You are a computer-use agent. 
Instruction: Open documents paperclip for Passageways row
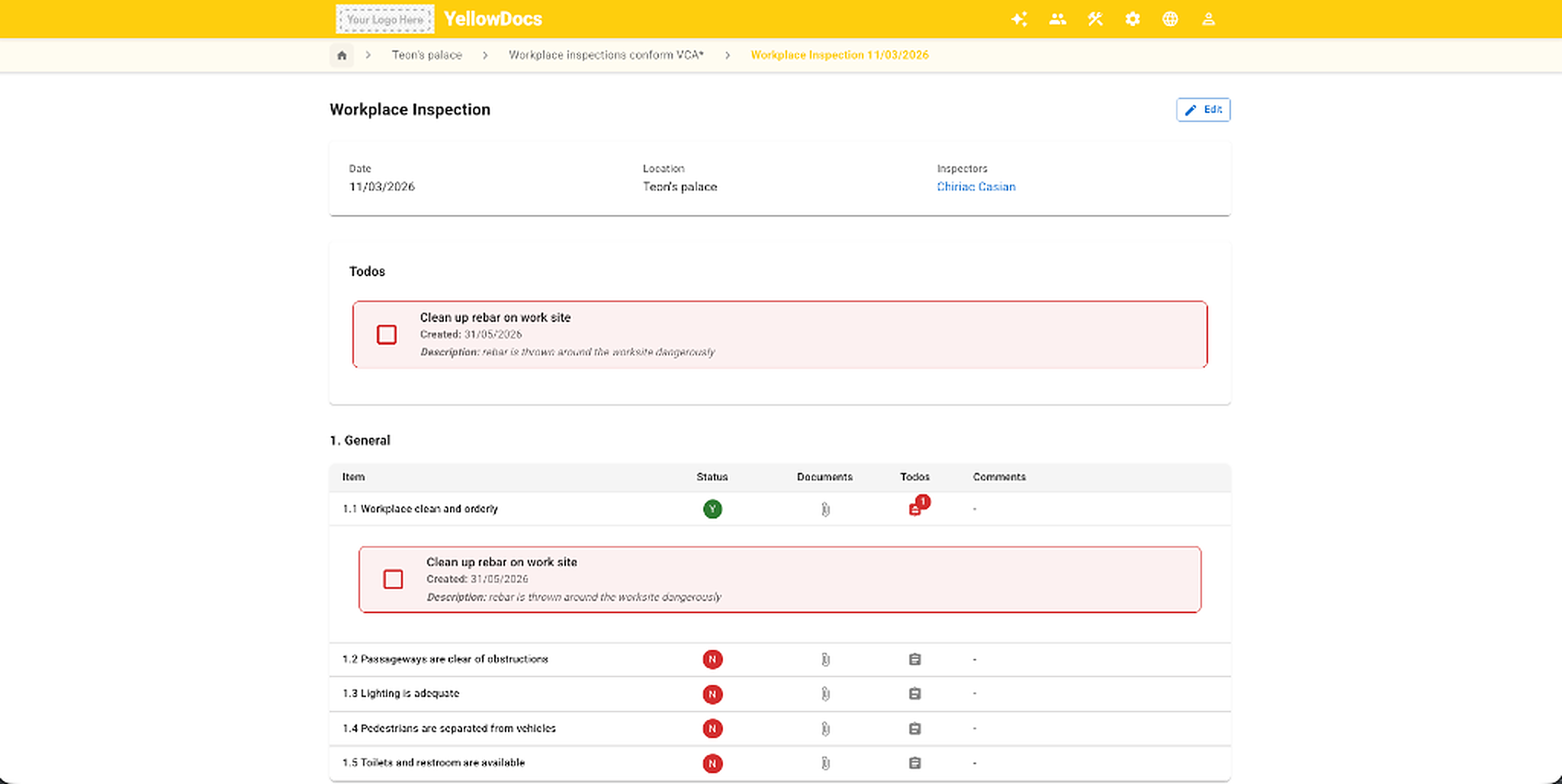coord(825,660)
